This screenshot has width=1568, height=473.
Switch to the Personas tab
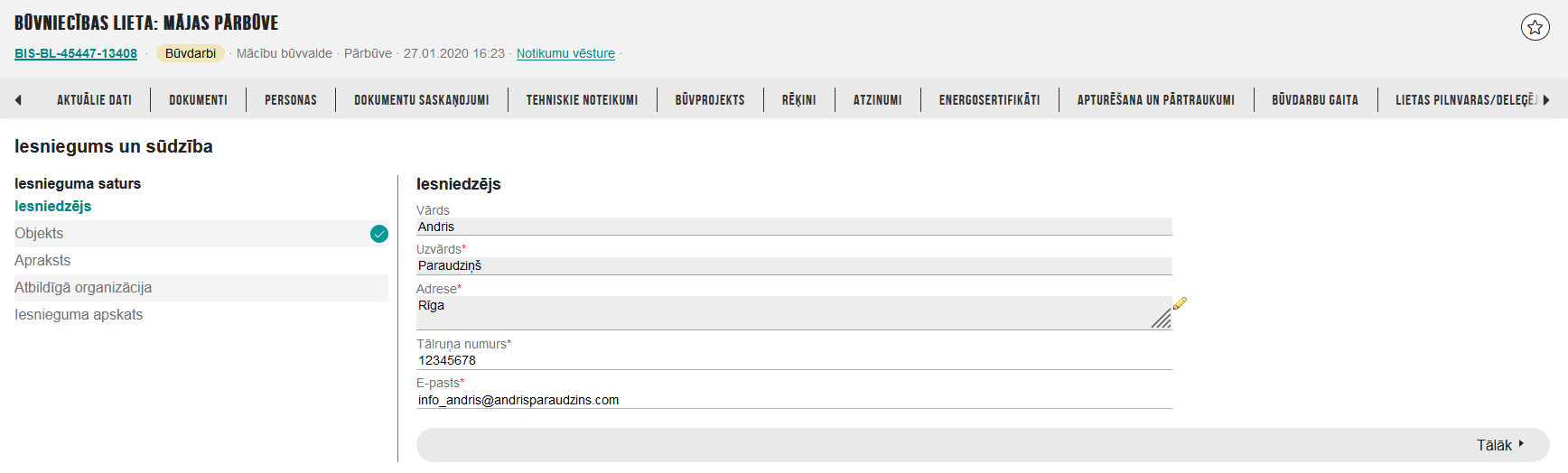[x=290, y=100]
